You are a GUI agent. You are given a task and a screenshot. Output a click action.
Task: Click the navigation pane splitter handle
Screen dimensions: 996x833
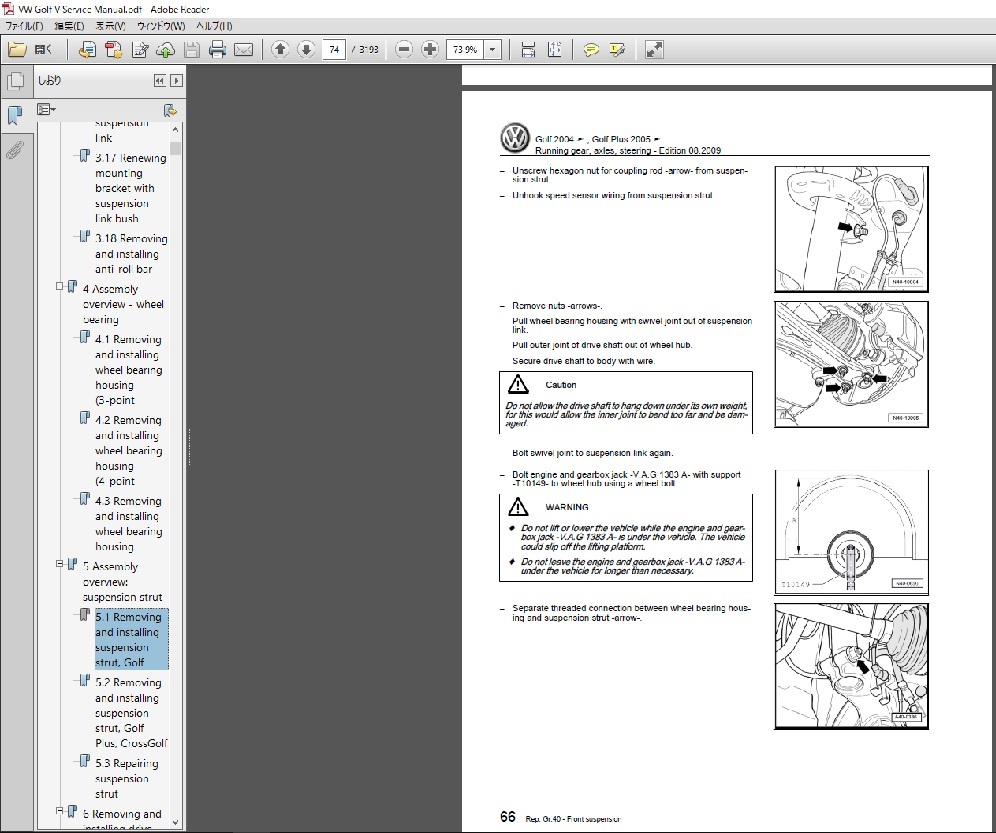189,447
